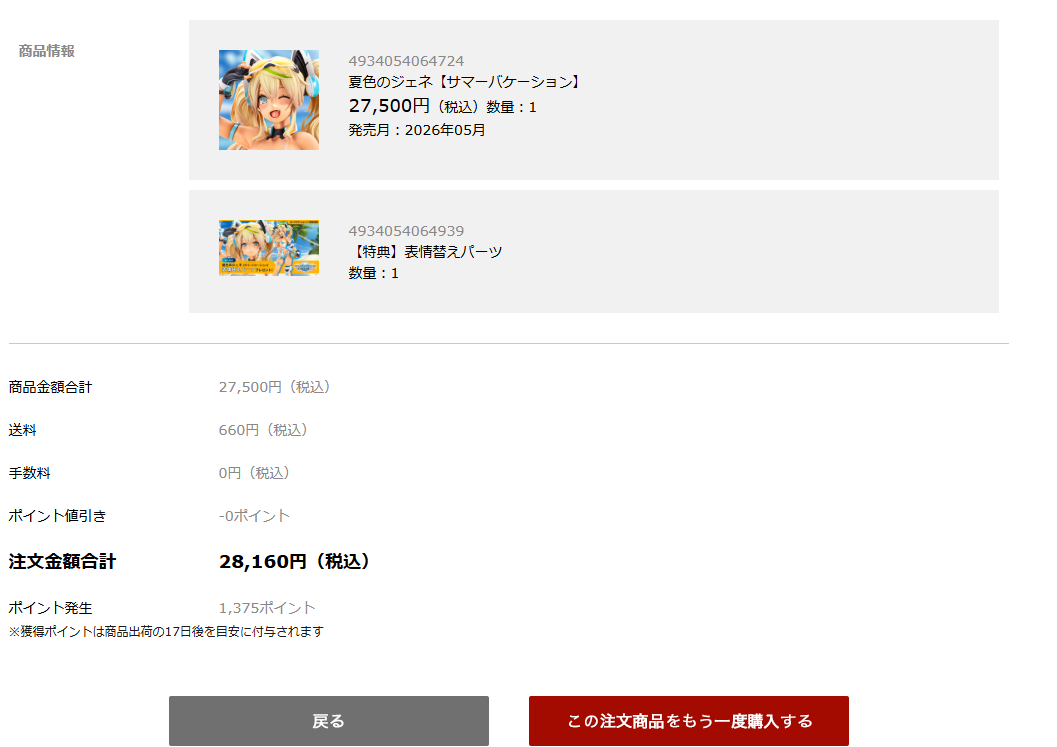Click the 戻る back button
The height and width of the screenshot is (747, 1057).
(328, 721)
